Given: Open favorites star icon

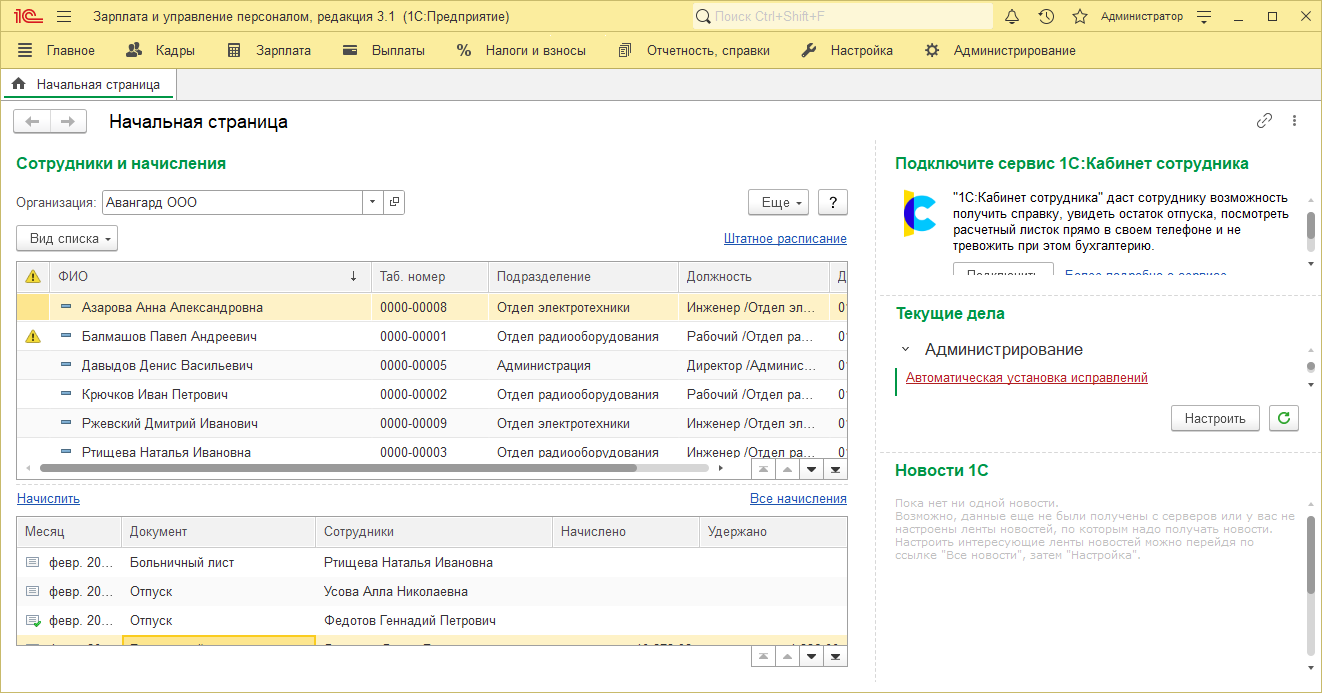Looking at the screenshot, I should point(1080,17).
